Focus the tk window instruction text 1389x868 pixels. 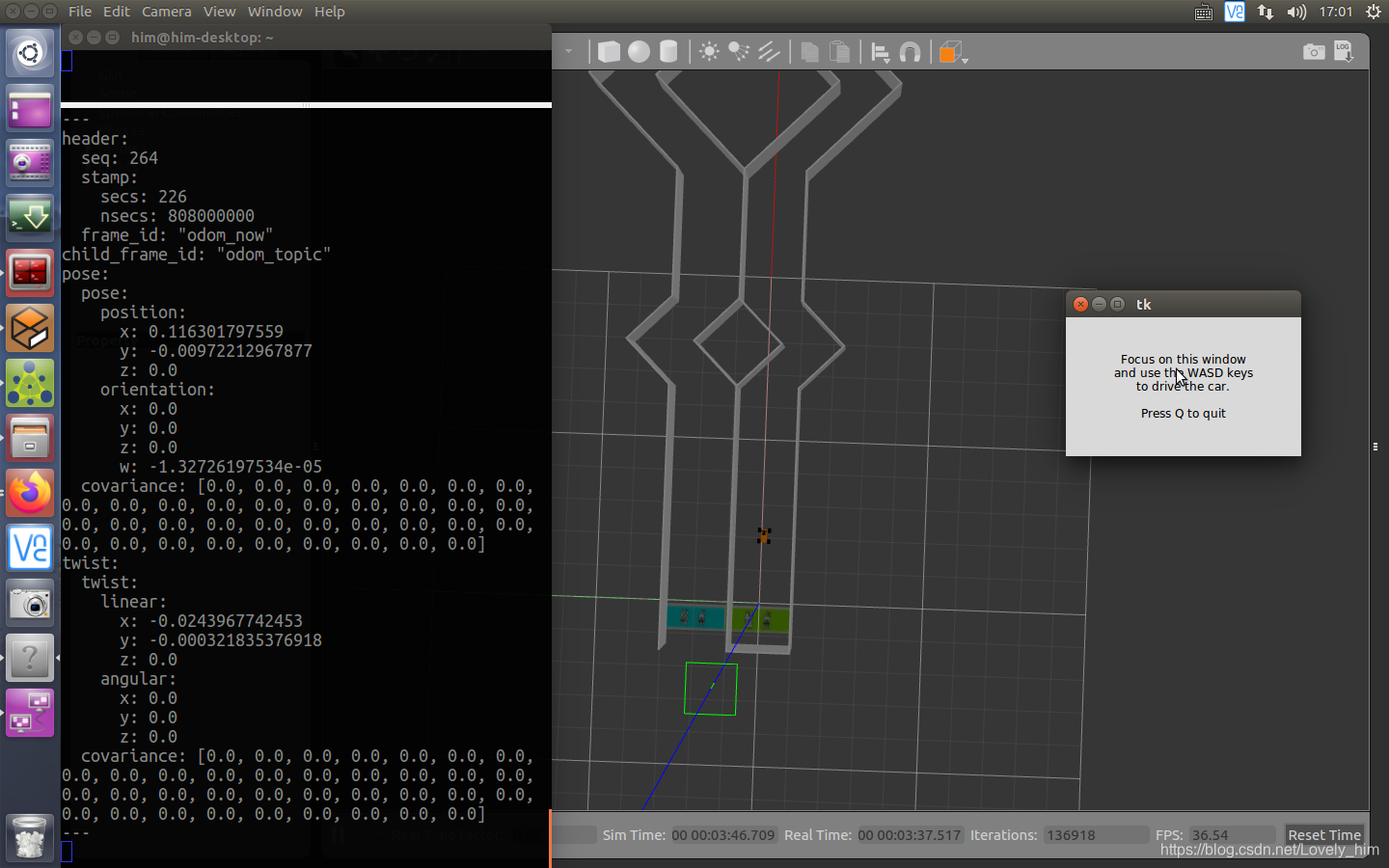[x=1184, y=386]
